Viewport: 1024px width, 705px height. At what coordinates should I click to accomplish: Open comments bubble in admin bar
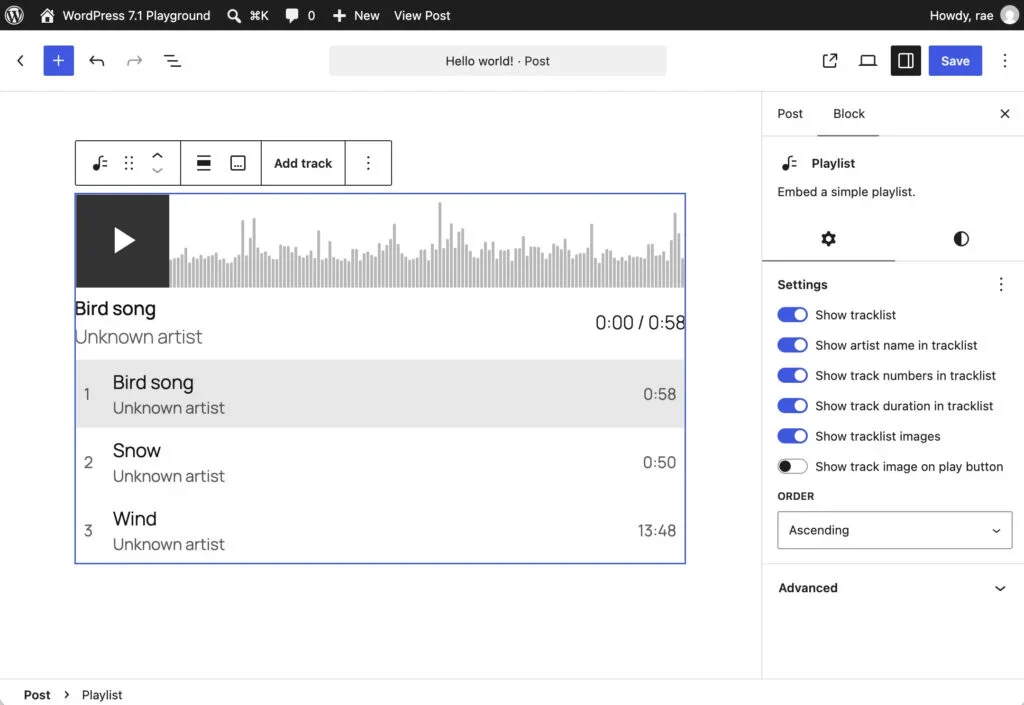click(x=300, y=16)
